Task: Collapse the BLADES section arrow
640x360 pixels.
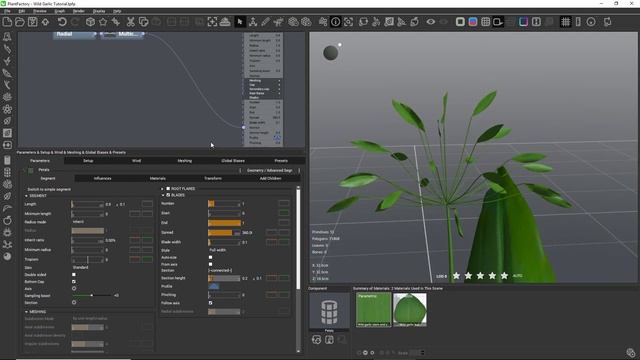Action: click(162, 195)
